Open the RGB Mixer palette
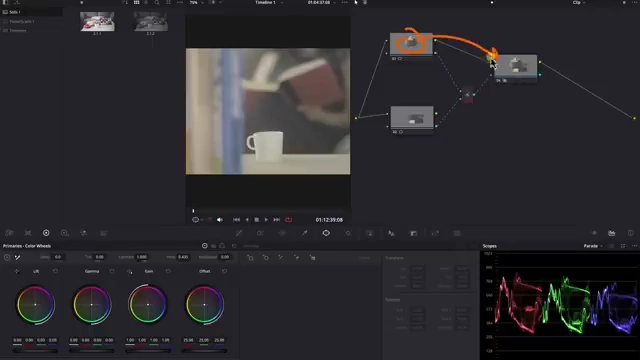Image resolution: width=640 pixels, height=360 pixels. [x=84, y=233]
